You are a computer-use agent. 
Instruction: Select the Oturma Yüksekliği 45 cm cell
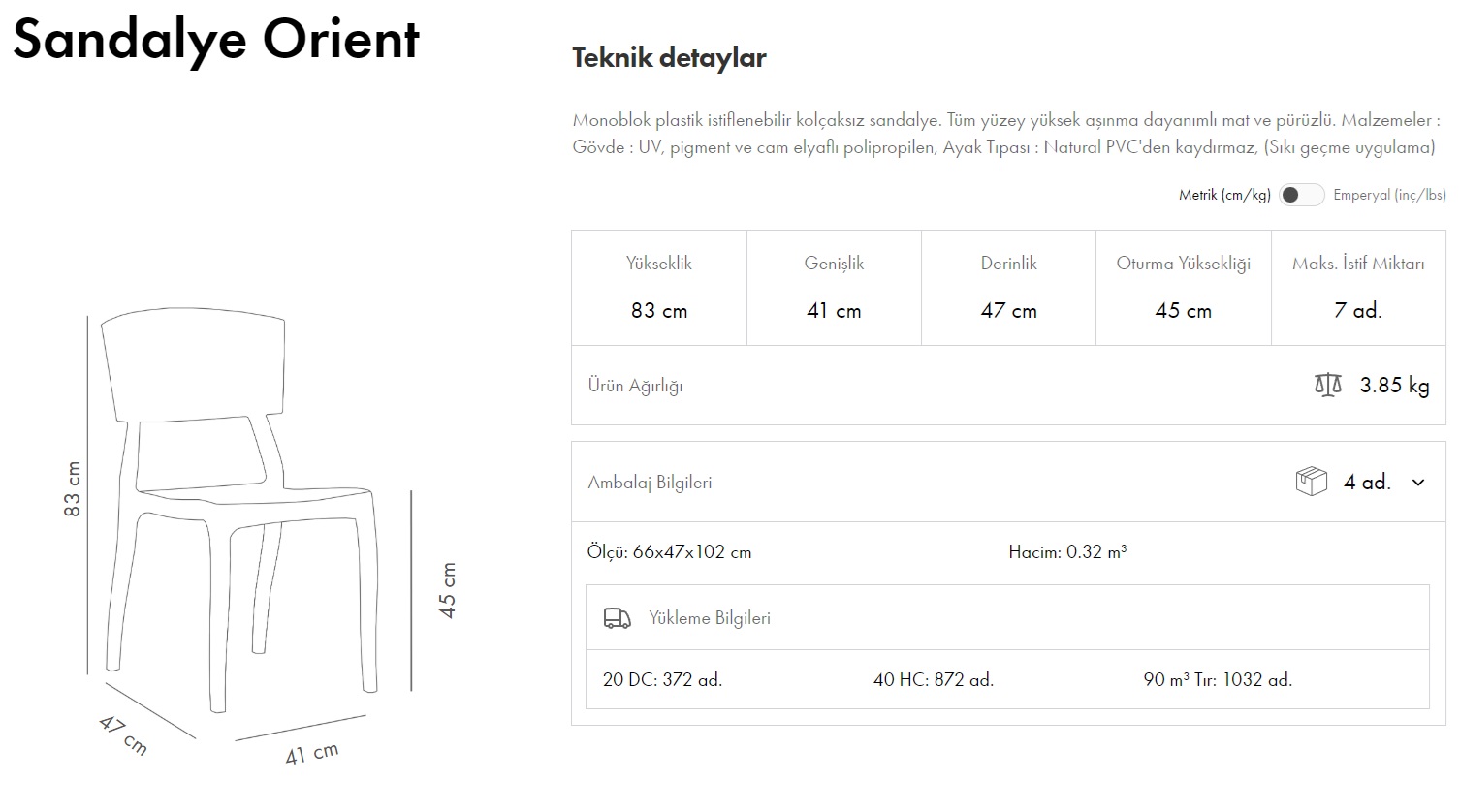coord(1183,288)
